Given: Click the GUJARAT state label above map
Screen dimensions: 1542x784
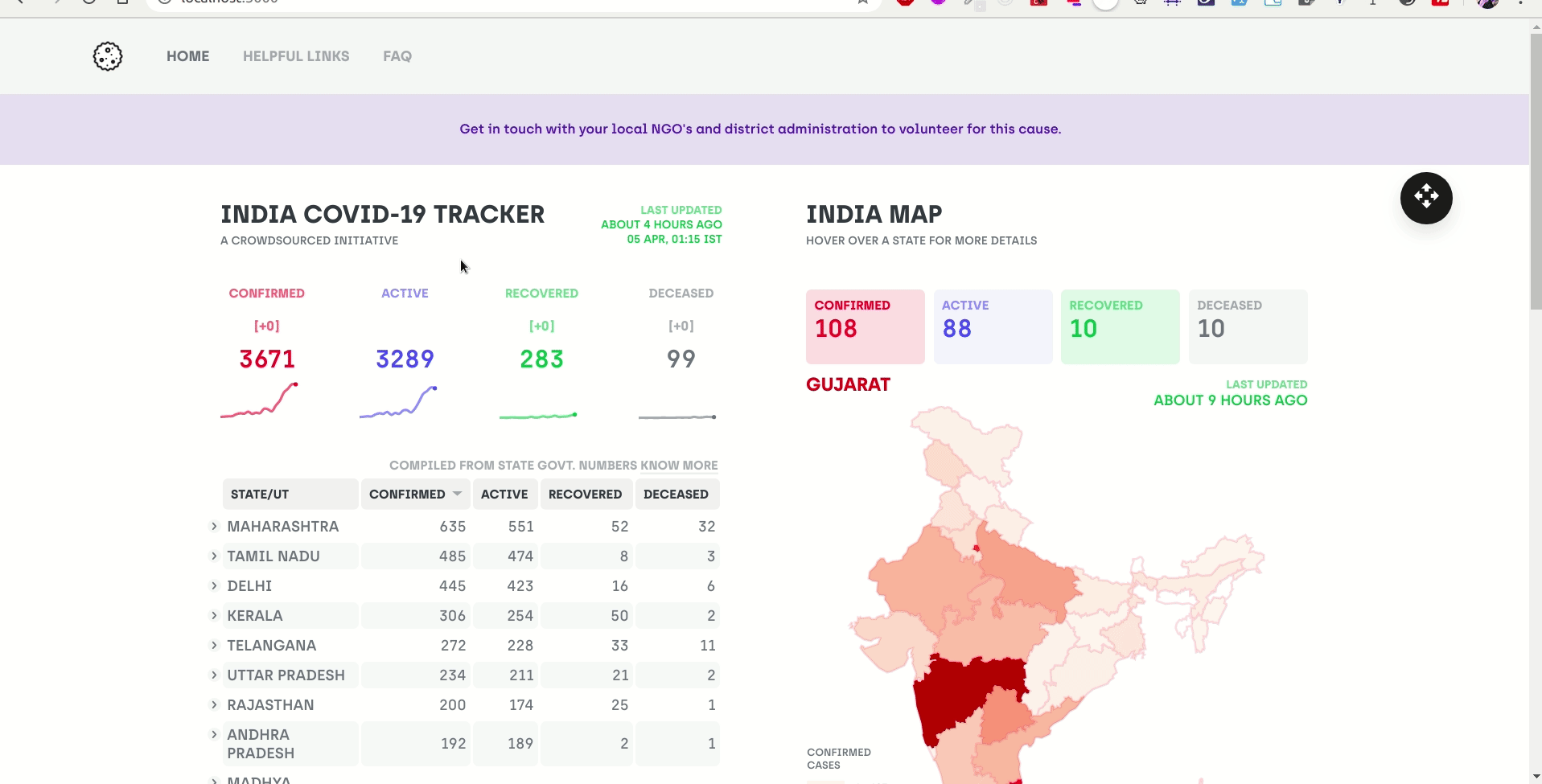Looking at the screenshot, I should [x=848, y=384].
